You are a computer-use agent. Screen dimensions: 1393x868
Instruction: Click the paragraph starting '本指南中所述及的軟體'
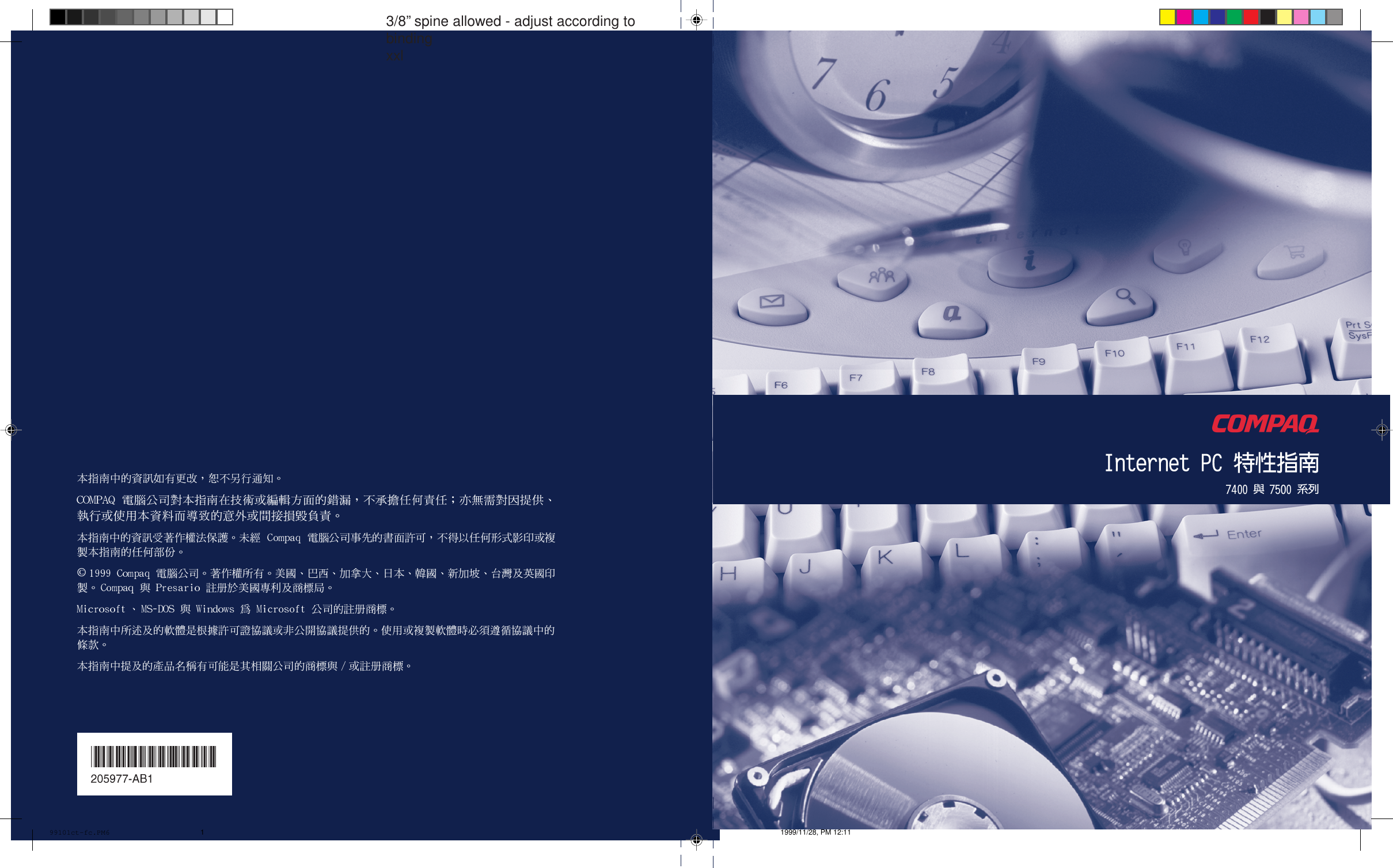click(x=316, y=637)
